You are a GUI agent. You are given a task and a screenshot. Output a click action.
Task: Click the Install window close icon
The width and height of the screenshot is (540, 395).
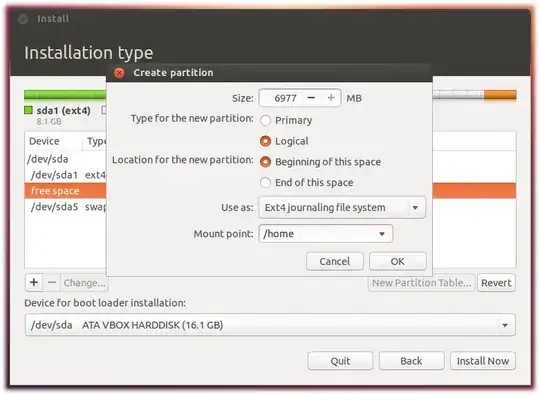(23, 19)
